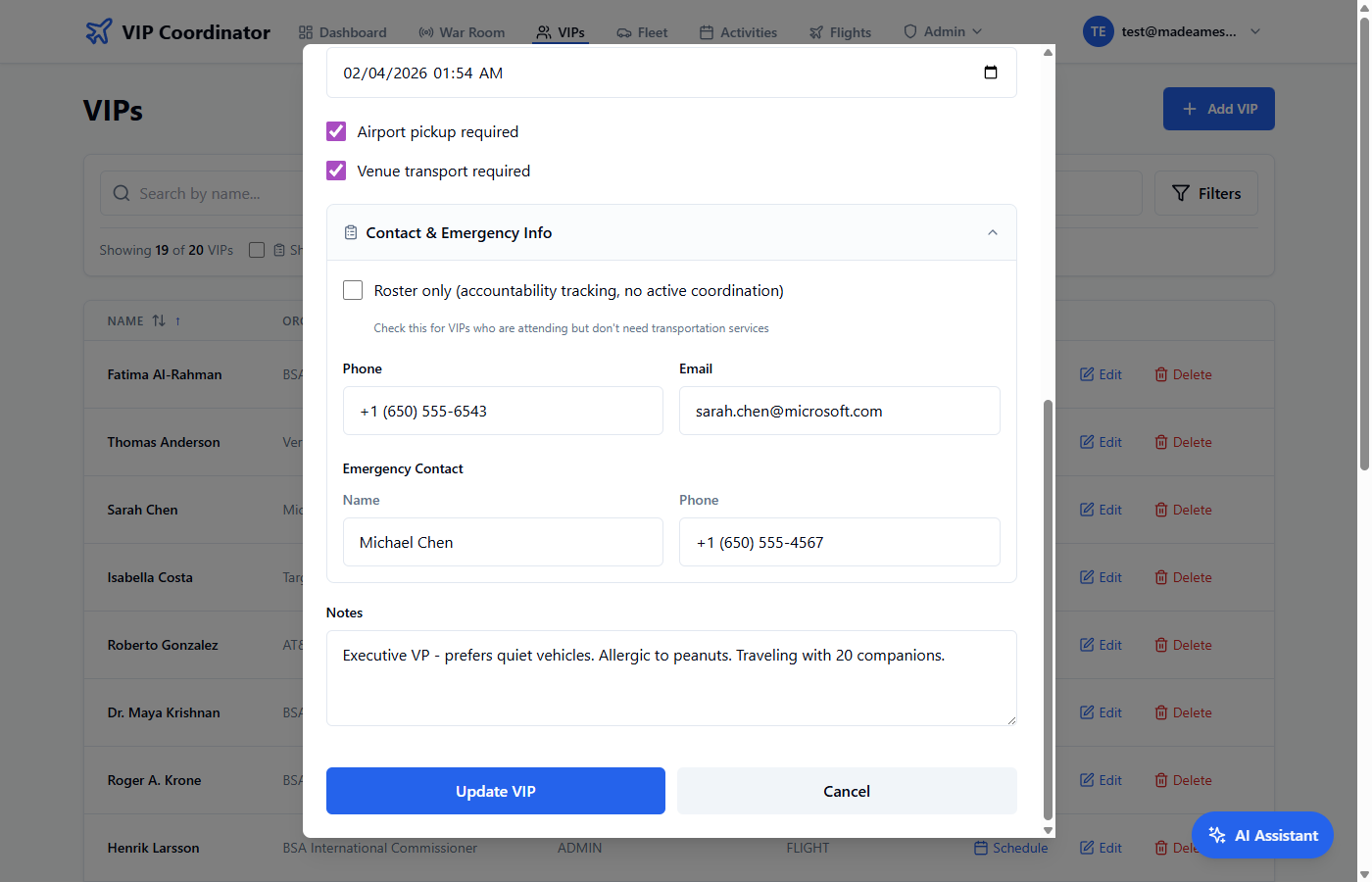Click the sort arrows icon beside NAME
This screenshot has height=882, width=1372.
(x=159, y=321)
